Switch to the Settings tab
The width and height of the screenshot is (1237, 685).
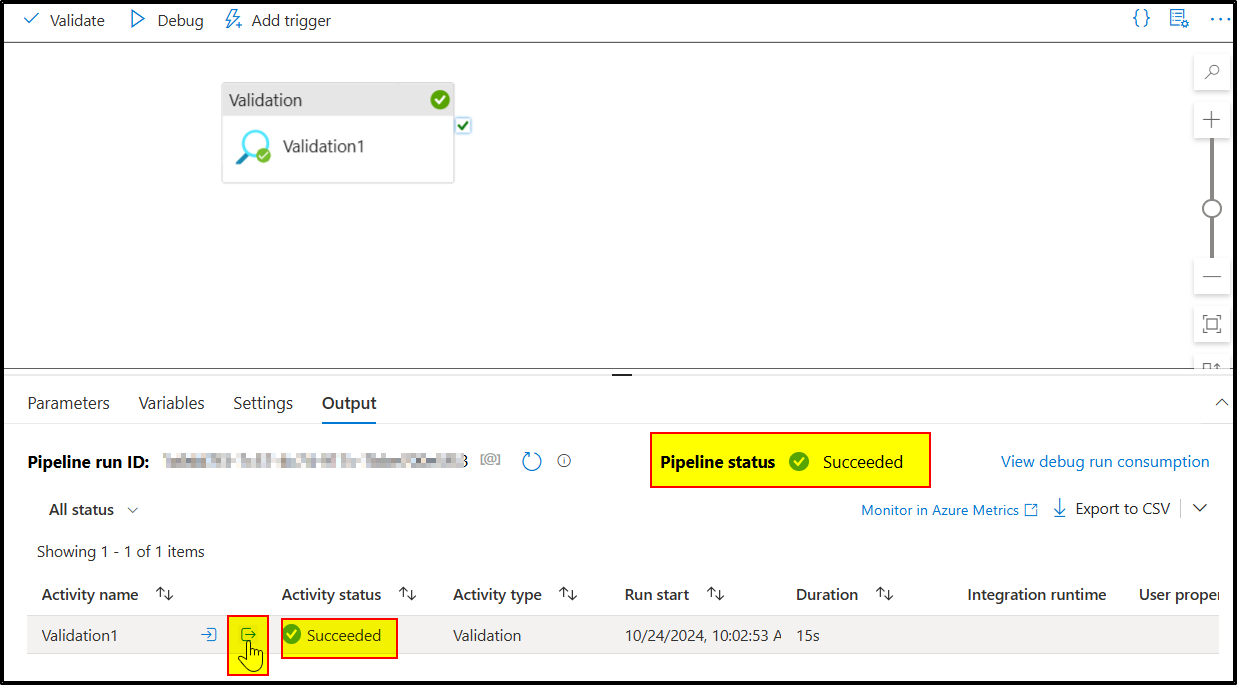click(262, 403)
